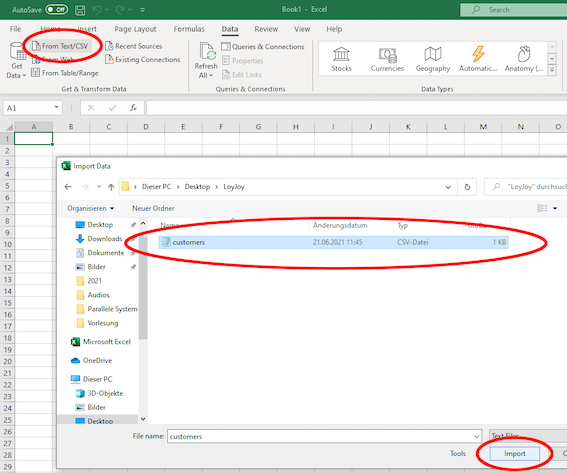
Task: Open Queries & Connections pane
Action: pyautogui.click(x=263, y=47)
